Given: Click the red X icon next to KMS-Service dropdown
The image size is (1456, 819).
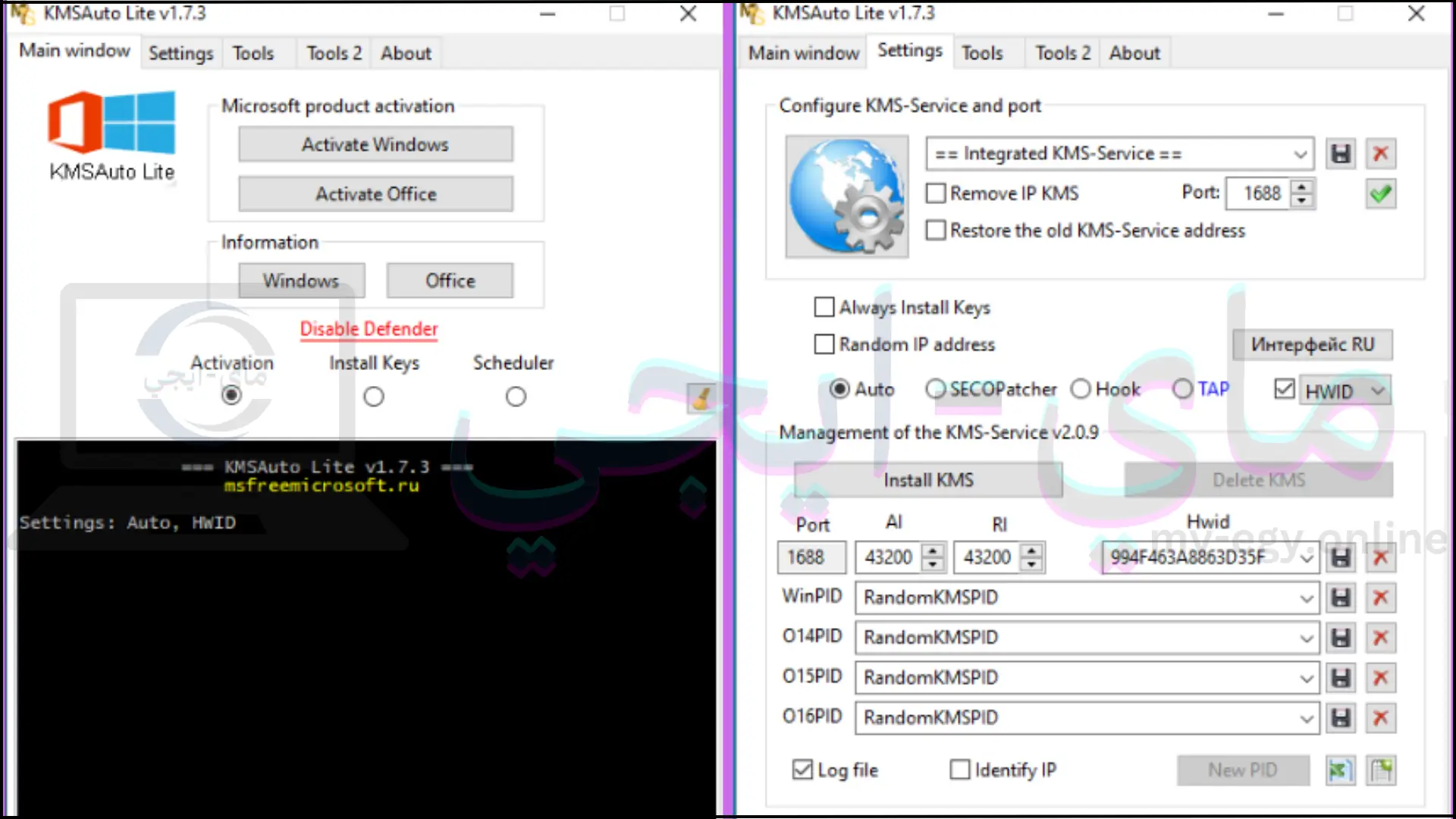Looking at the screenshot, I should pyautogui.click(x=1381, y=153).
